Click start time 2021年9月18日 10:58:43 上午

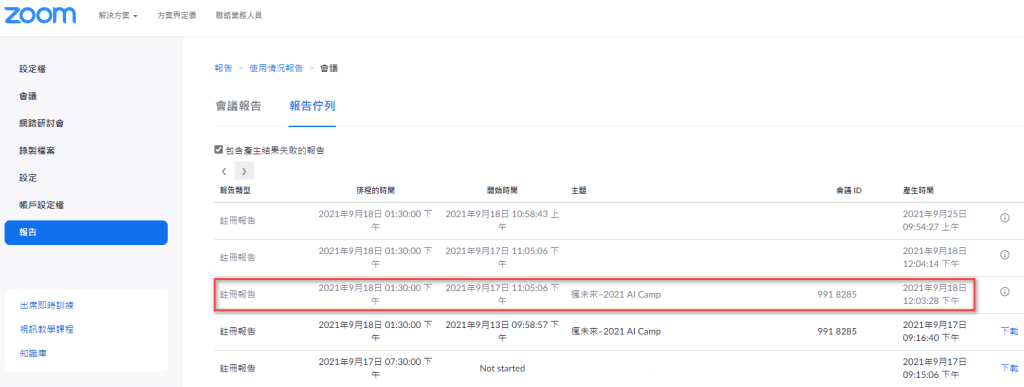coord(502,220)
